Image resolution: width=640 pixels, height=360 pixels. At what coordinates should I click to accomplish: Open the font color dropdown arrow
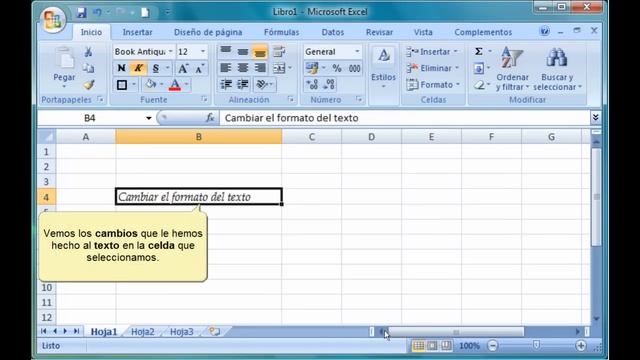pyautogui.click(x=187, y=85)
